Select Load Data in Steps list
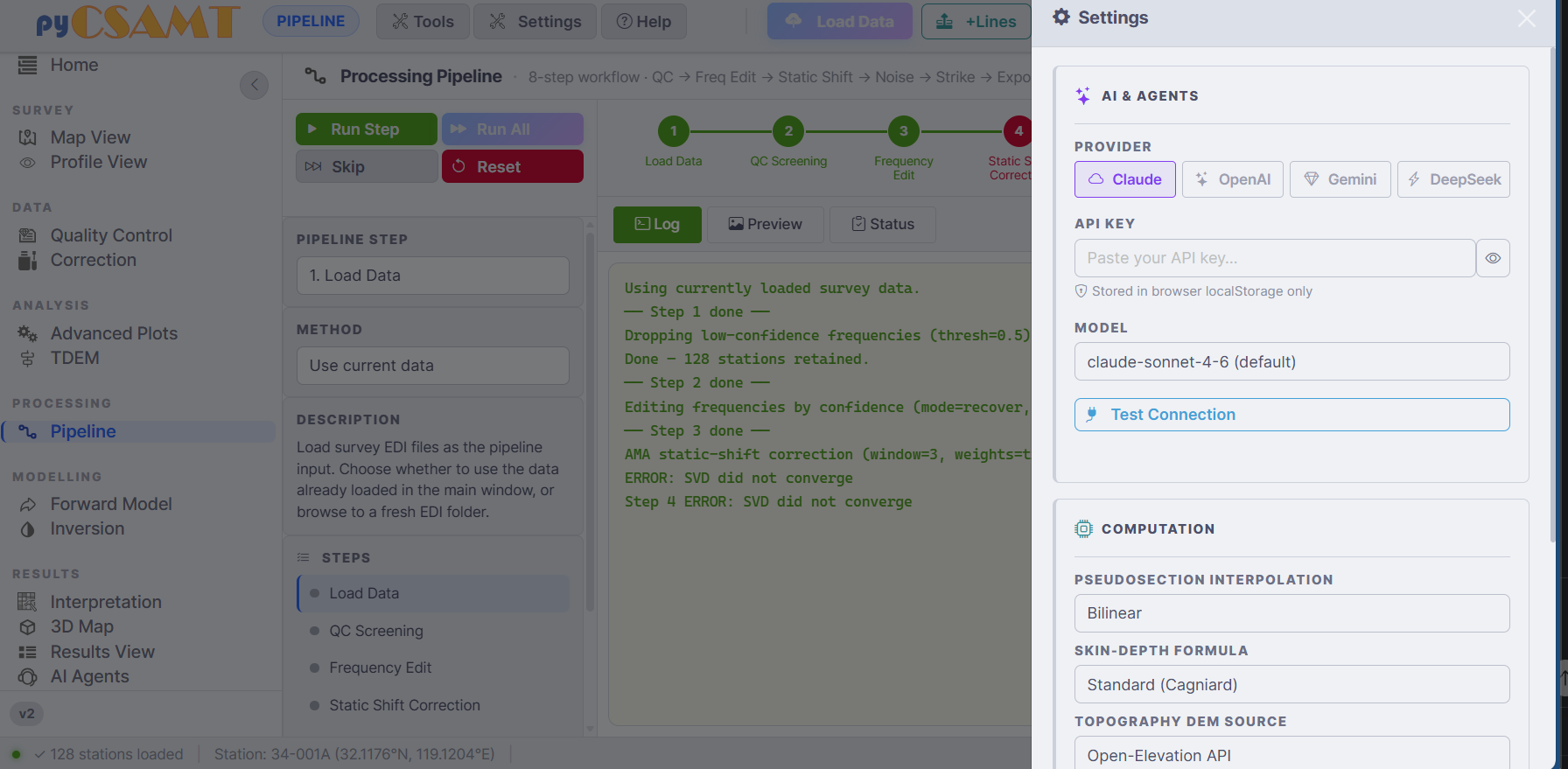Viewport: 1568px width, 769px height. pyautogui.click(x=433, y=593)
